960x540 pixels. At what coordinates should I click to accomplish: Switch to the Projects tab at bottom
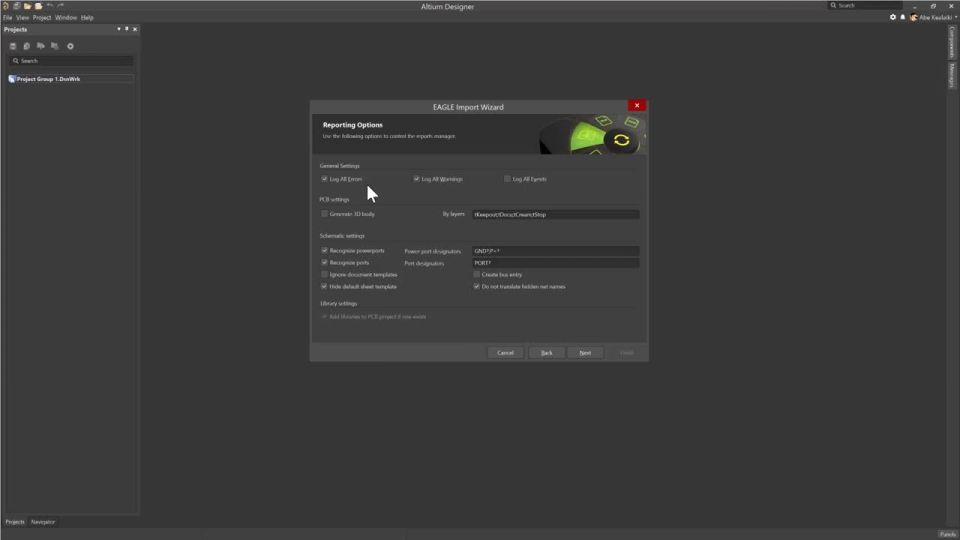coord(15,522)
